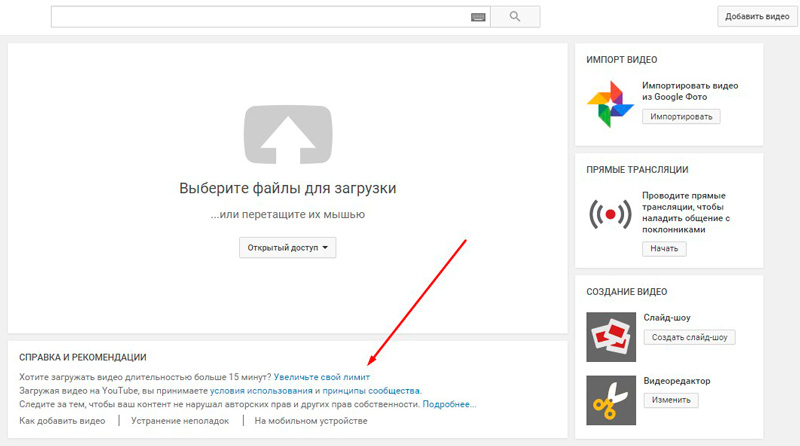This screenshot has height=446, width=800.
Task: Click the СОЗДАНИЕ ВИДЕО section heading
Action: click(x=627, y=292)
